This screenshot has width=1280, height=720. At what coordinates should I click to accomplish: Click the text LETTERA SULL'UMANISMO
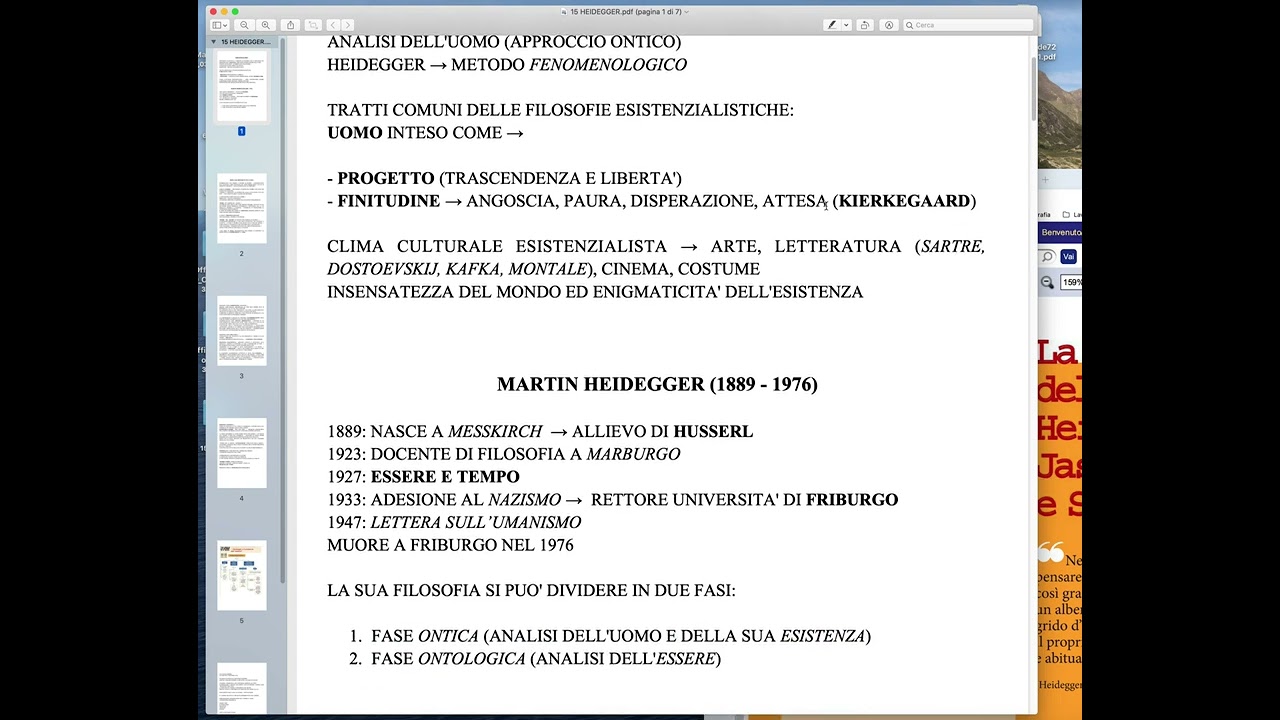[476, 522]
